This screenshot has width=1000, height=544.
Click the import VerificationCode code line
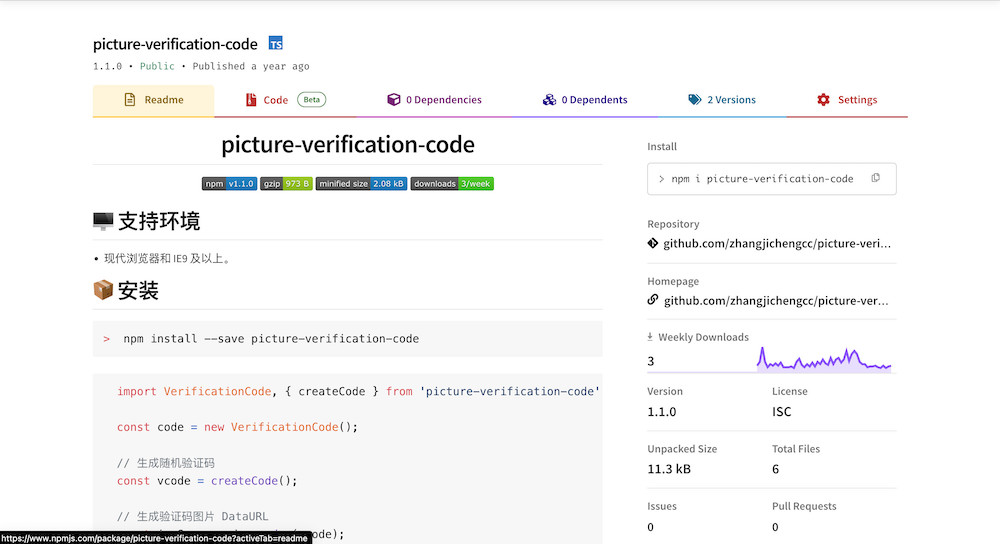[358, 392]
